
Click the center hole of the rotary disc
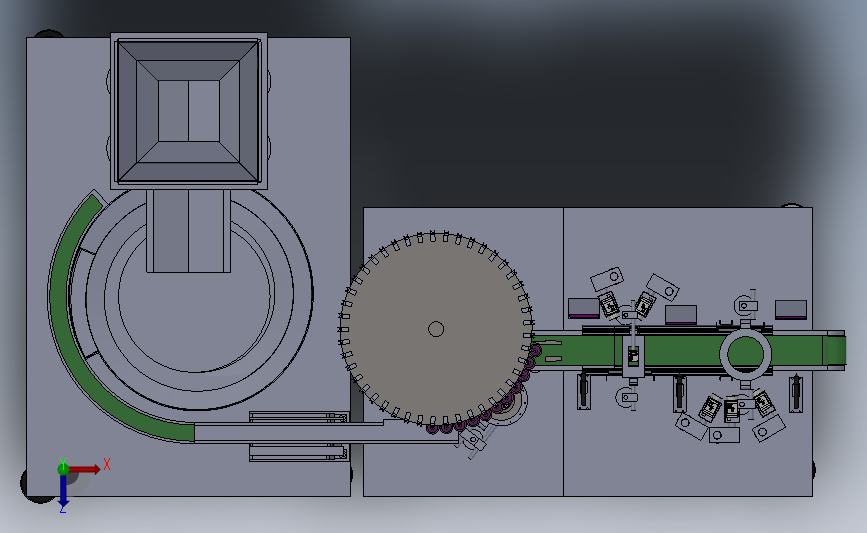[x=436, y=330]
